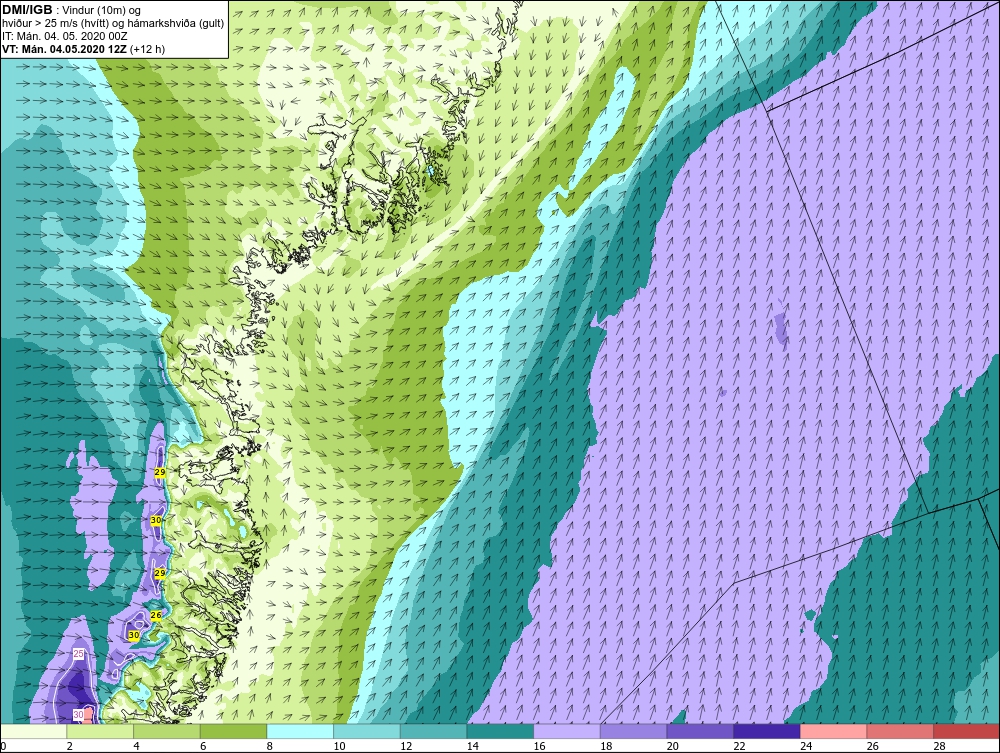Click the "6" value on the color scale

(x=202, y=746)
